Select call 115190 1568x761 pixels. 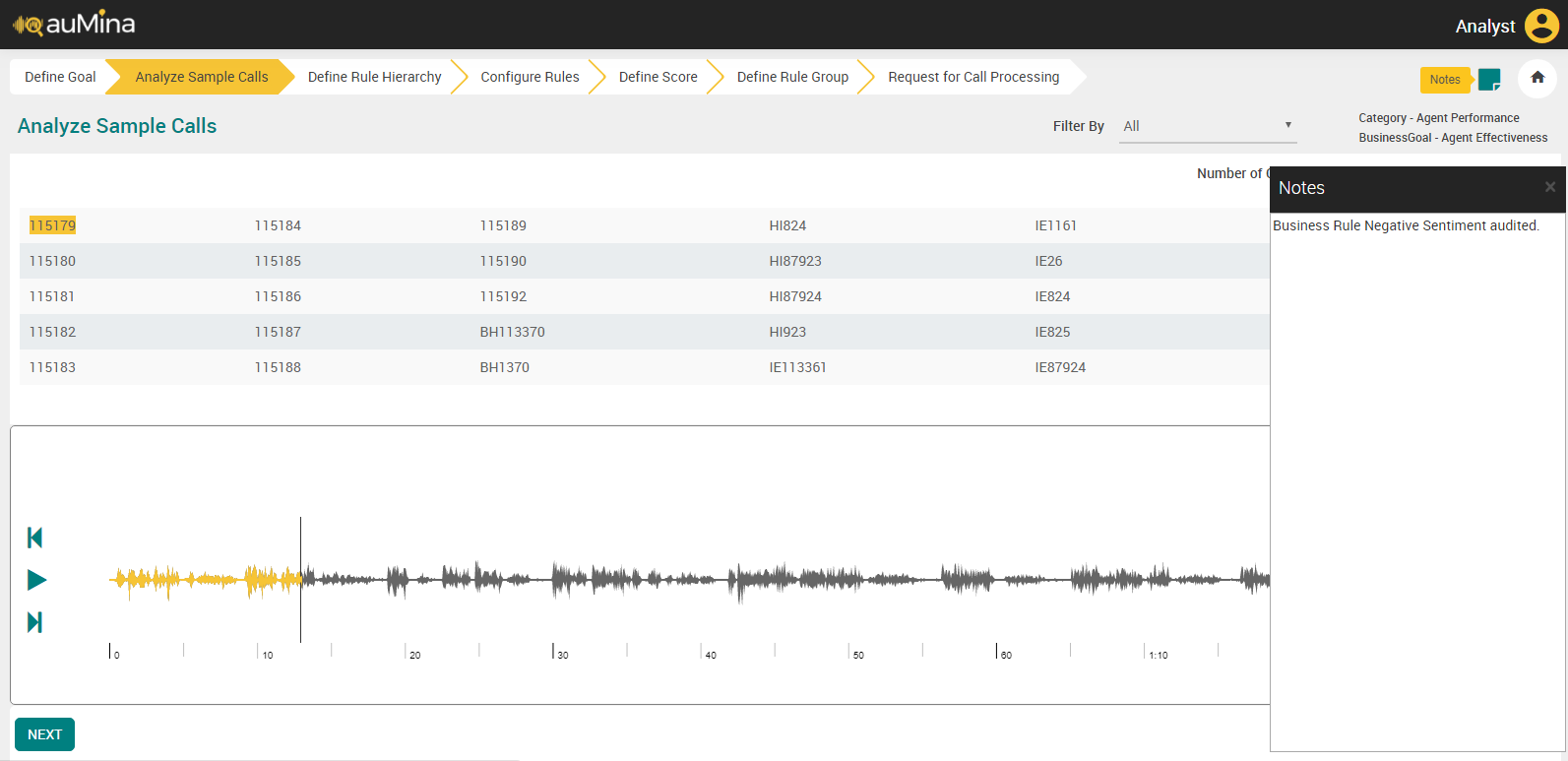coord(503,261)
